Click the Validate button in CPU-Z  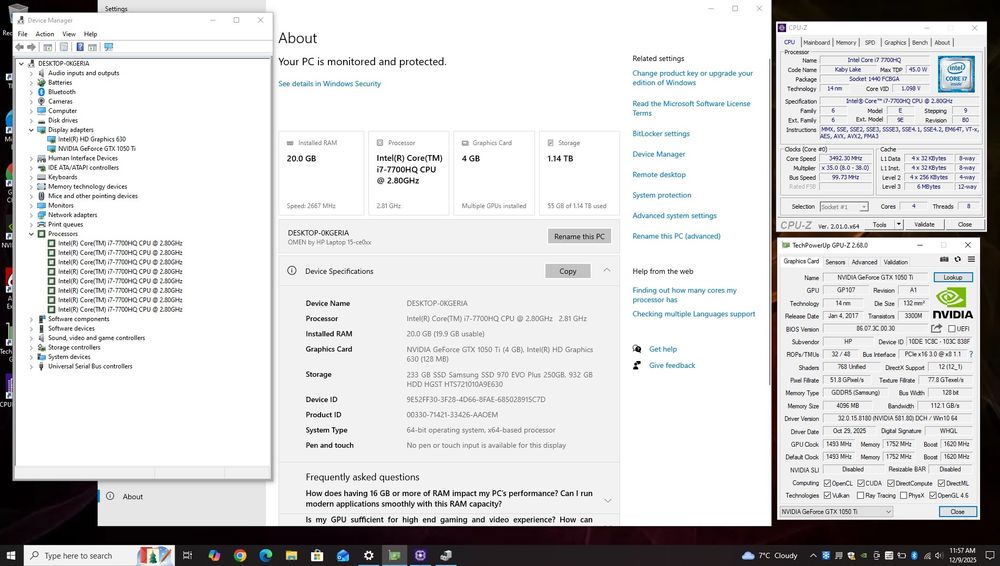click(924, 225)
